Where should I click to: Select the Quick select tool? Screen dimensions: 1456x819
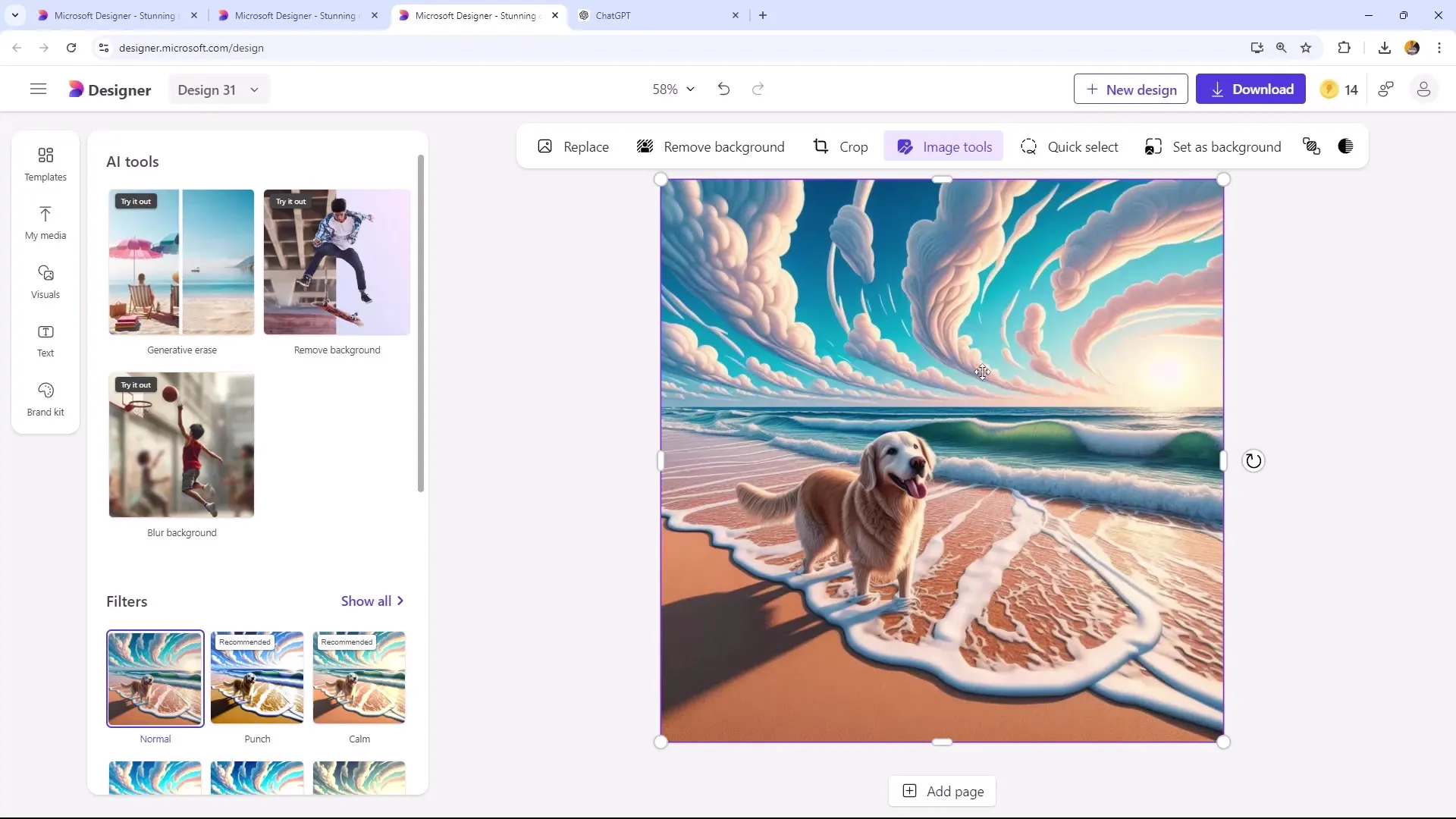[x=1070, y=147]
